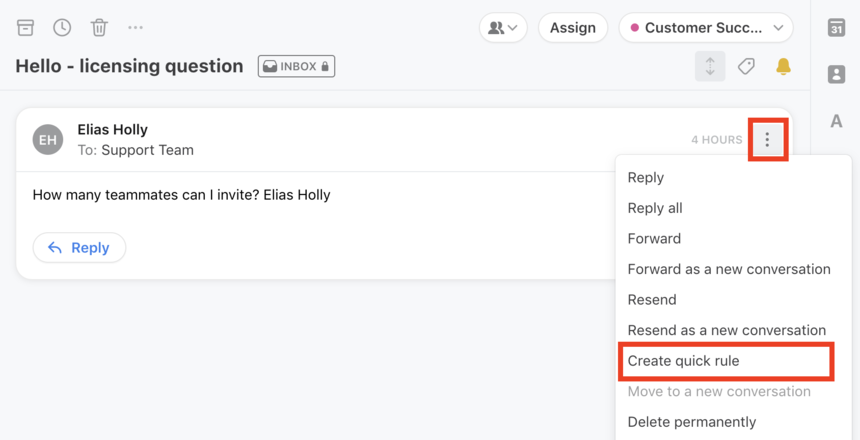860x440 pixels.
Task: Snooze the conversation with the clock icon
Action: (62, 27)
